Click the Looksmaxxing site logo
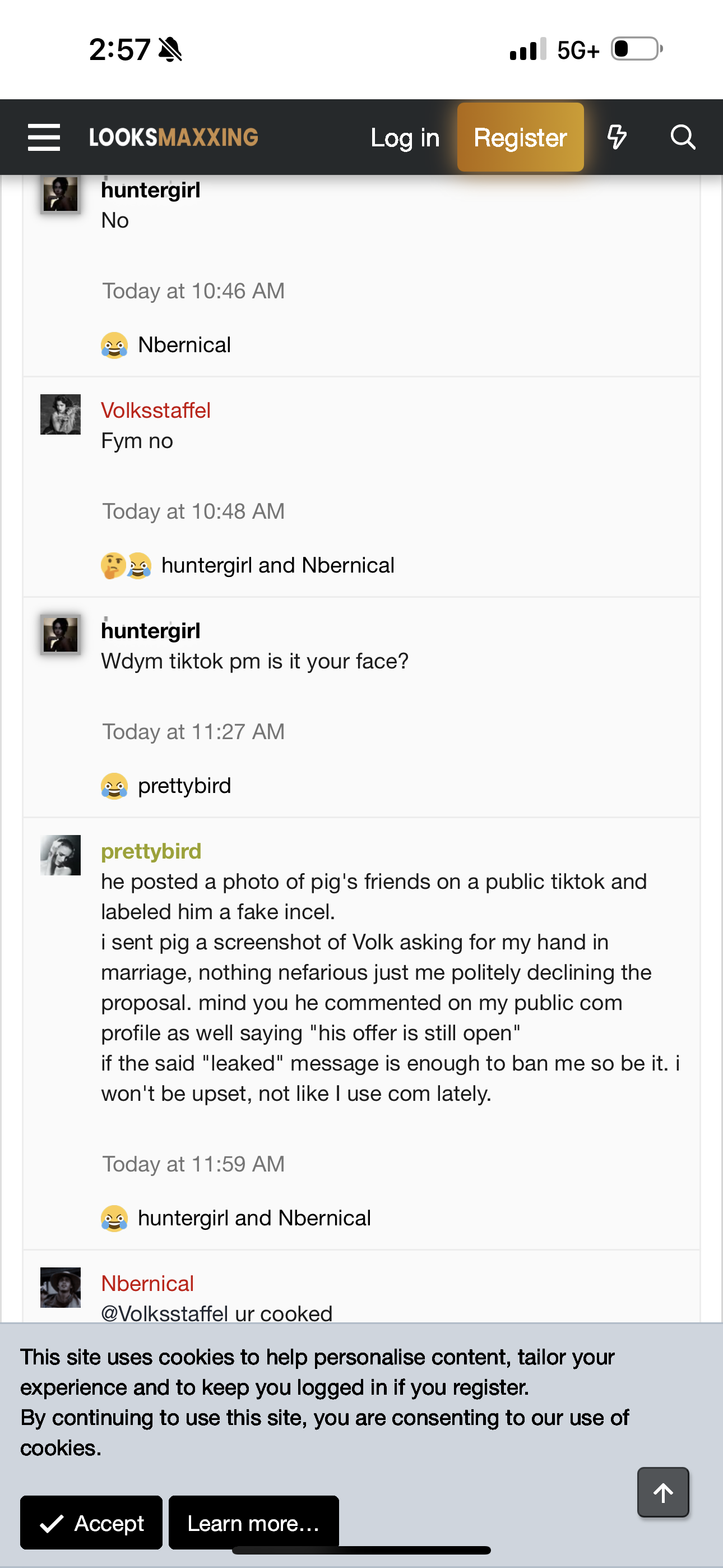Image resolution: width=723 pixels, height=1568 pixels. 173,137
